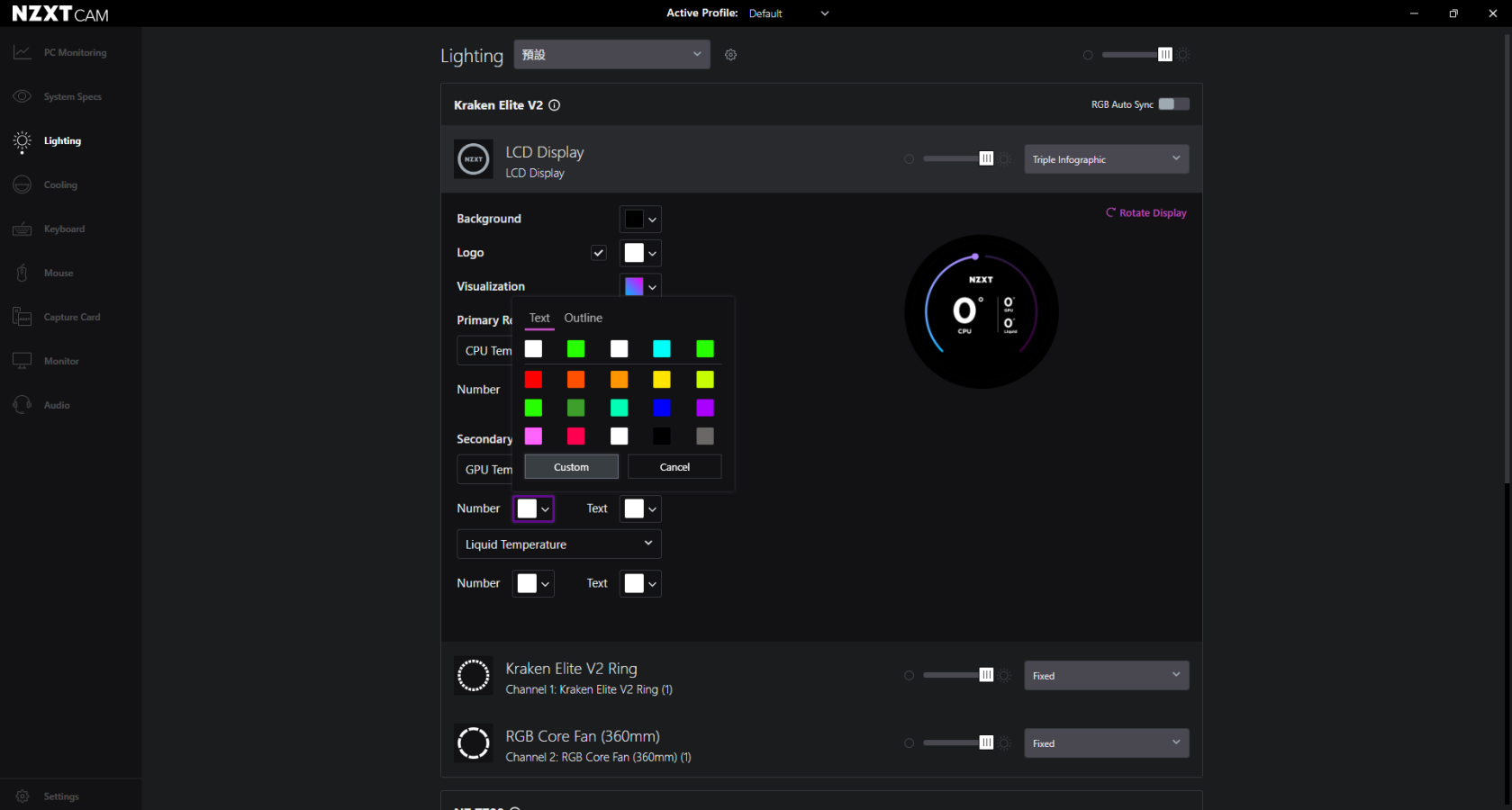Click the Rotate Display link
Screen dimensions: 1512x810
(x=1145, y=213)
